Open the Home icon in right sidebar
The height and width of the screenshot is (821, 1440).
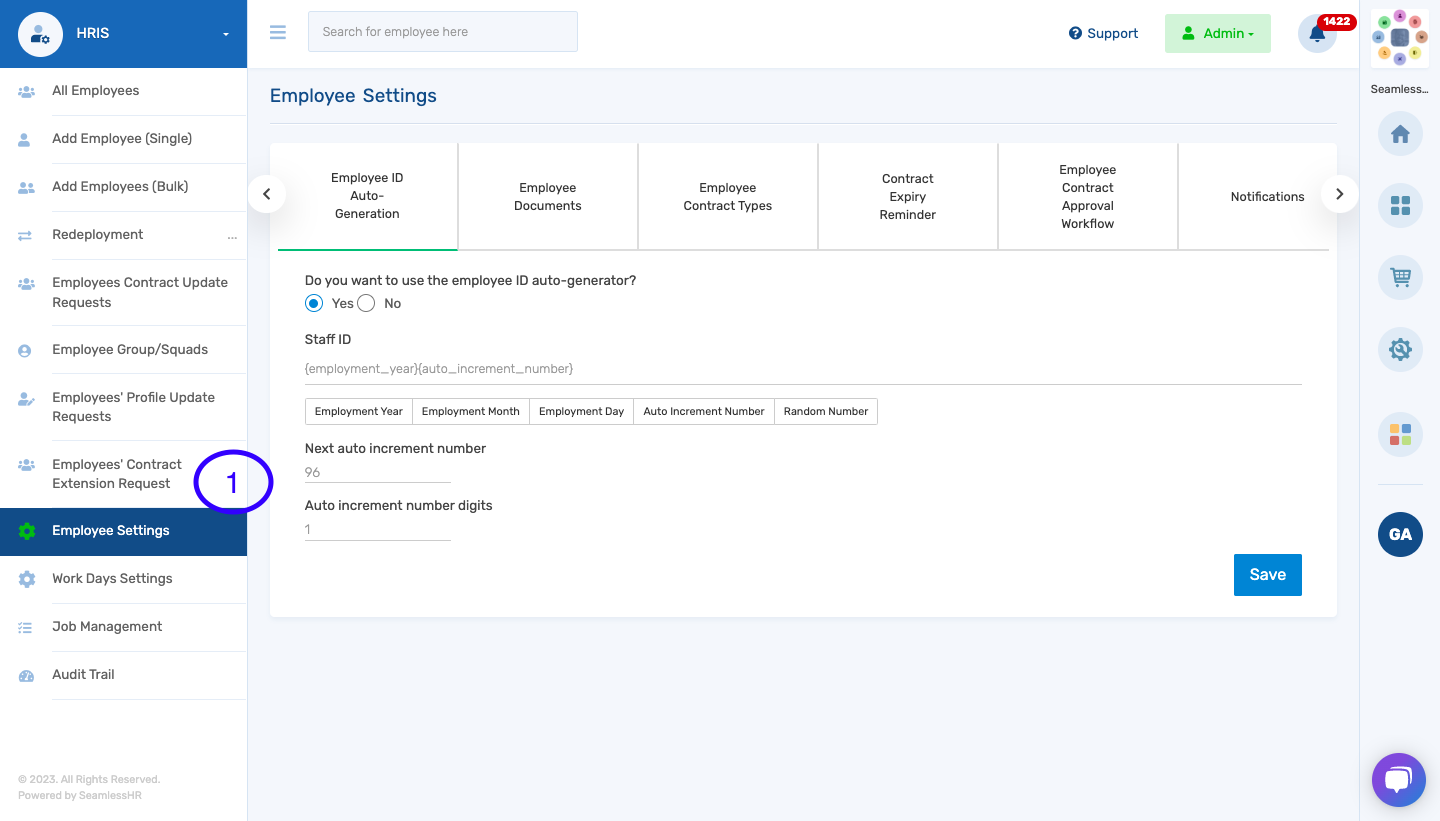[x=1399, y=134]
